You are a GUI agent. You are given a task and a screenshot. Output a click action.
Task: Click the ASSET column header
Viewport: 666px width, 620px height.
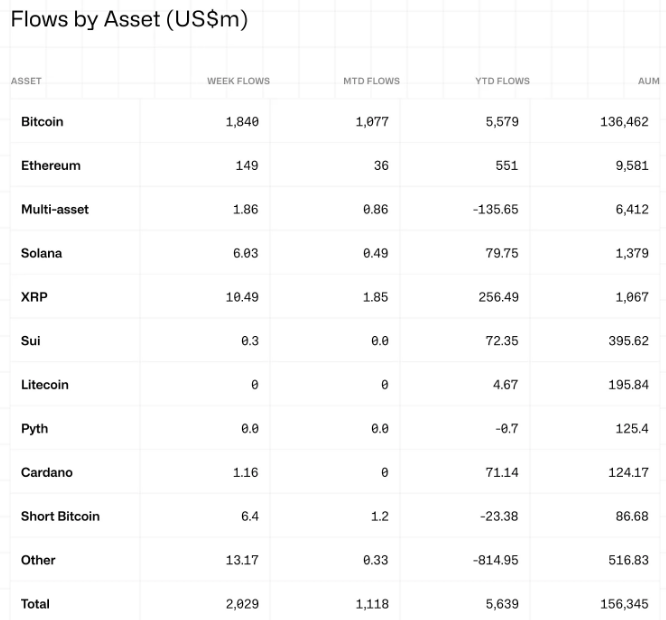[x=26, y=81]
